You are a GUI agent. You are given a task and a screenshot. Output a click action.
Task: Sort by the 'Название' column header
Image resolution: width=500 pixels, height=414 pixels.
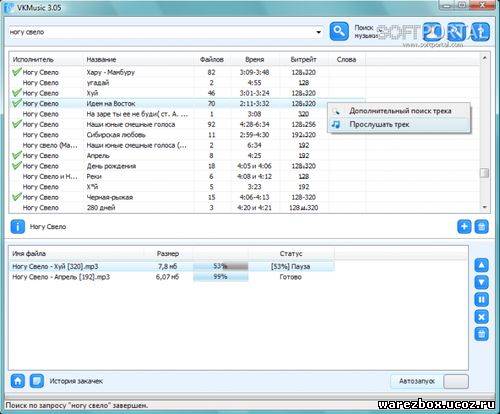click(x=101, y=60)
